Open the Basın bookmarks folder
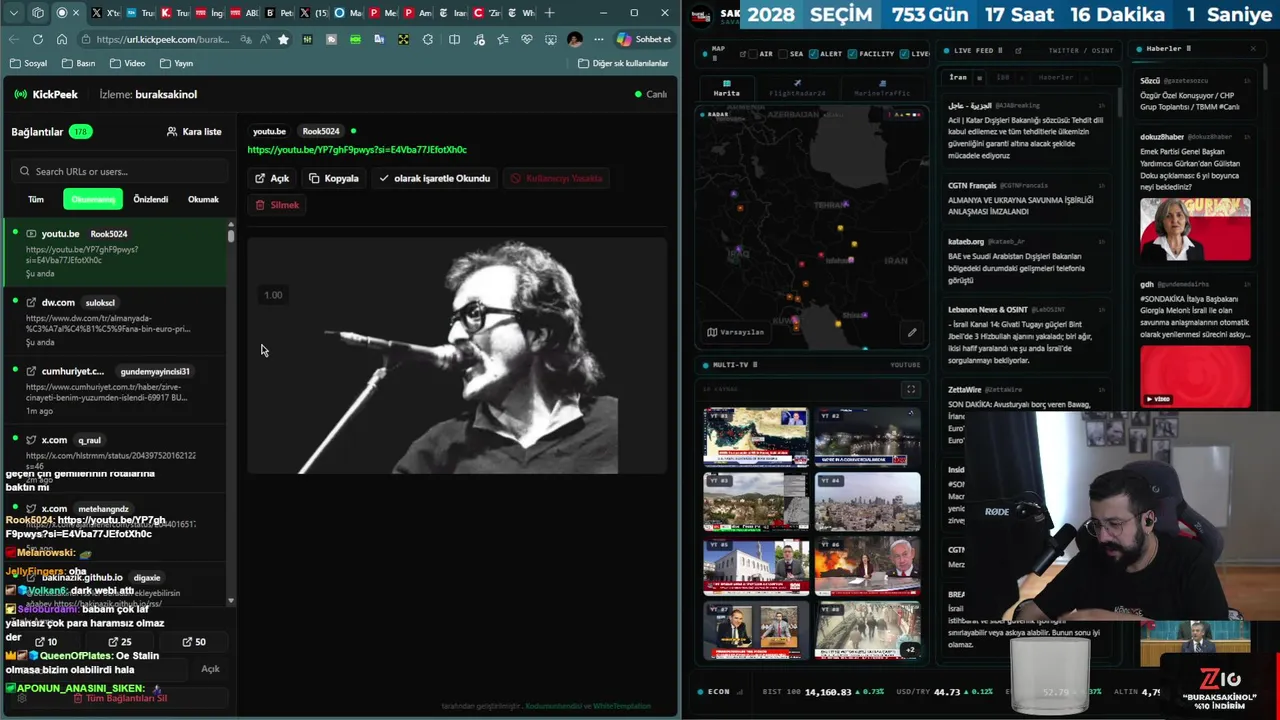This screenshot has width=1280, height=720. click(x=78, y=63)
